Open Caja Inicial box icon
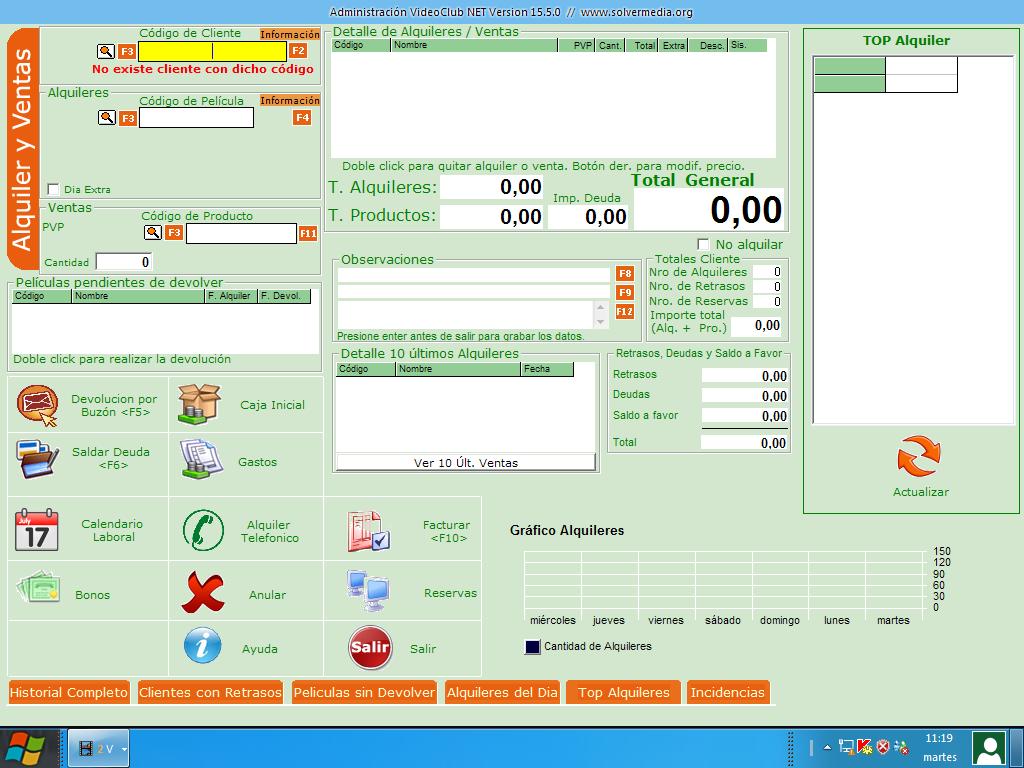This screenshot has height=768, width=1024. click(198, 405)
